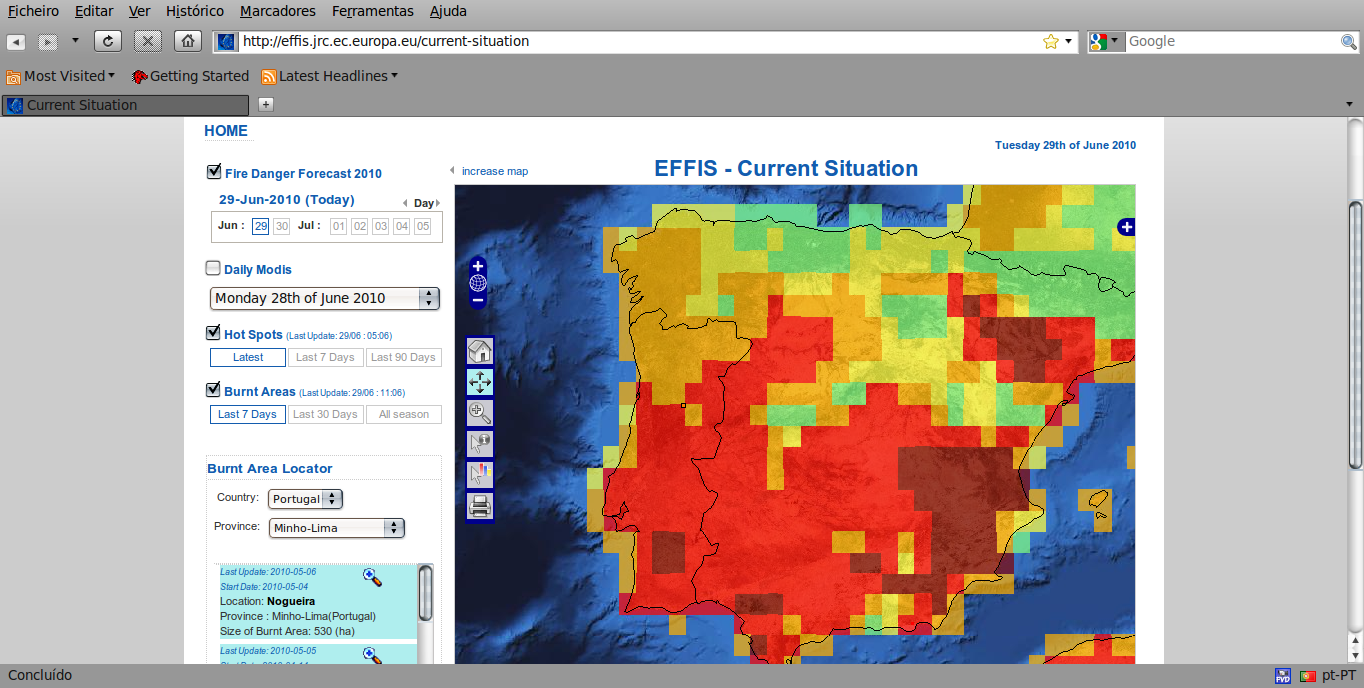Screen dimensions: 1364x688
Task: Select the Current Situation tab
Action: click(125, 105)
